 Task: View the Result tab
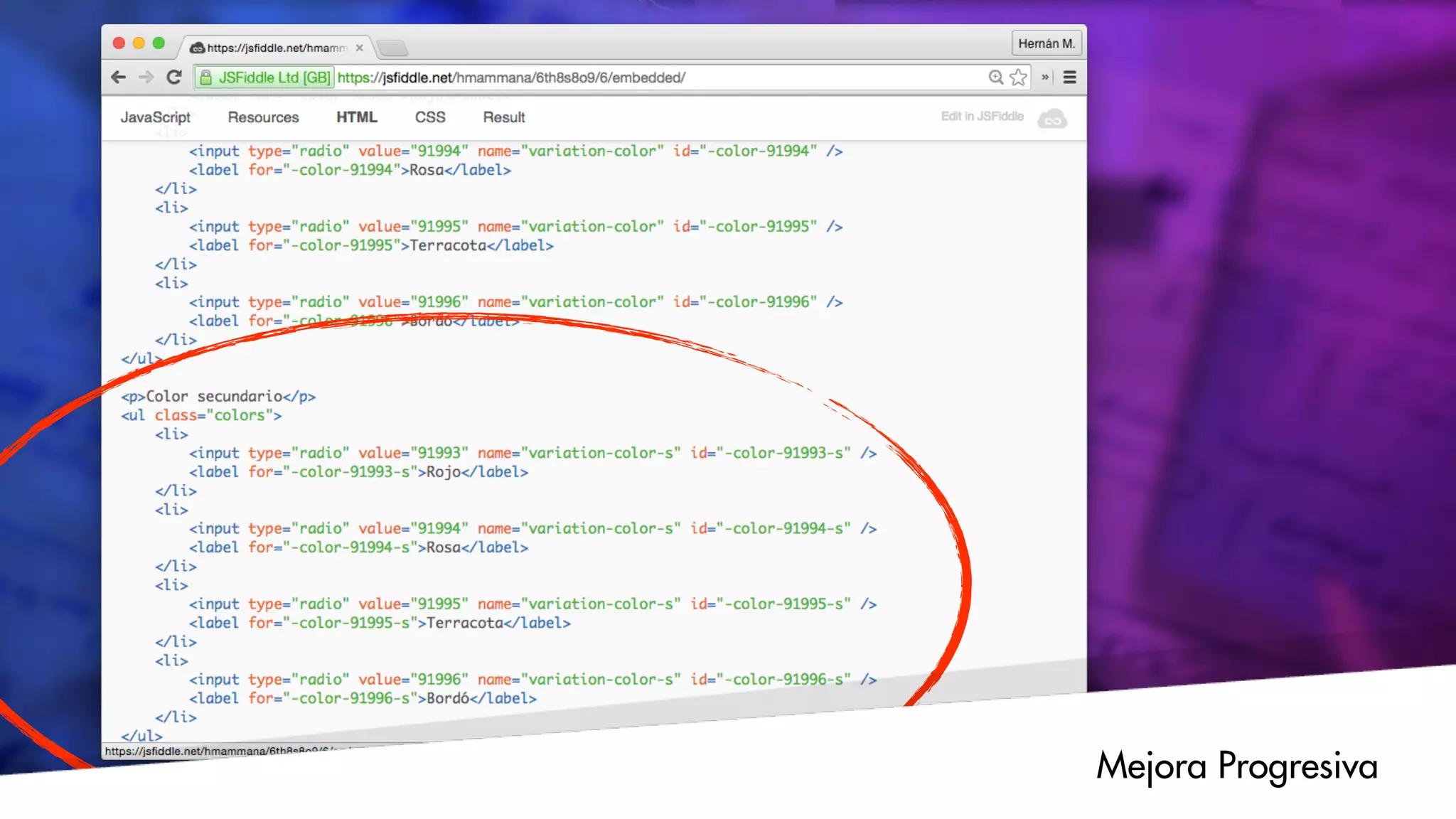[504, 117]
